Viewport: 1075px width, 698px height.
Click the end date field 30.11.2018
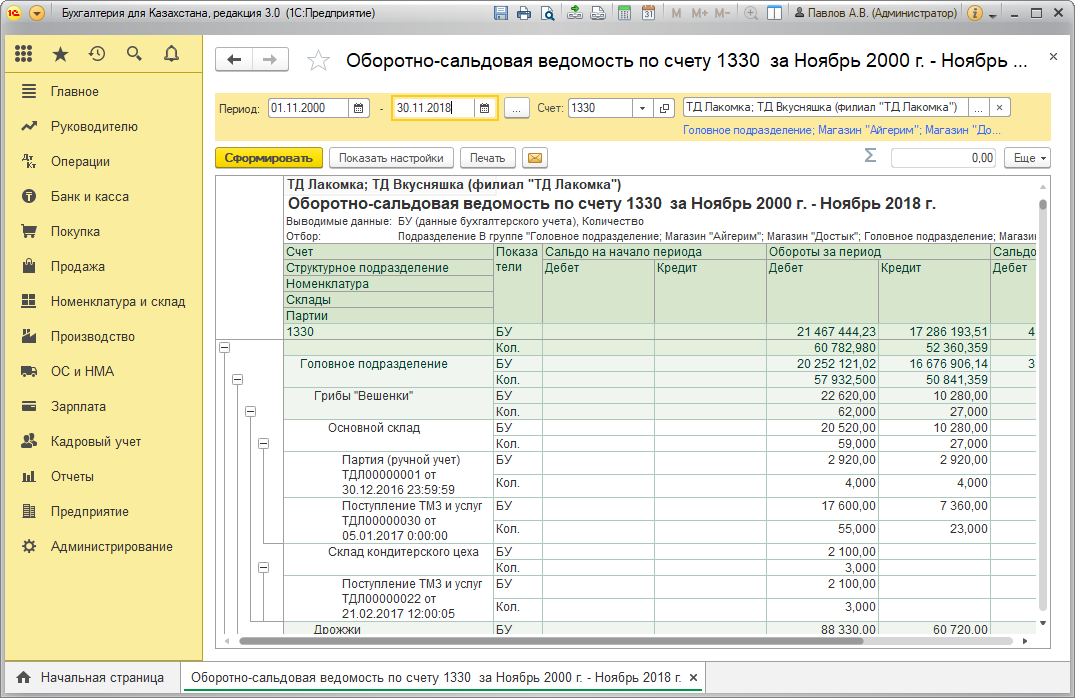[432, 108]
